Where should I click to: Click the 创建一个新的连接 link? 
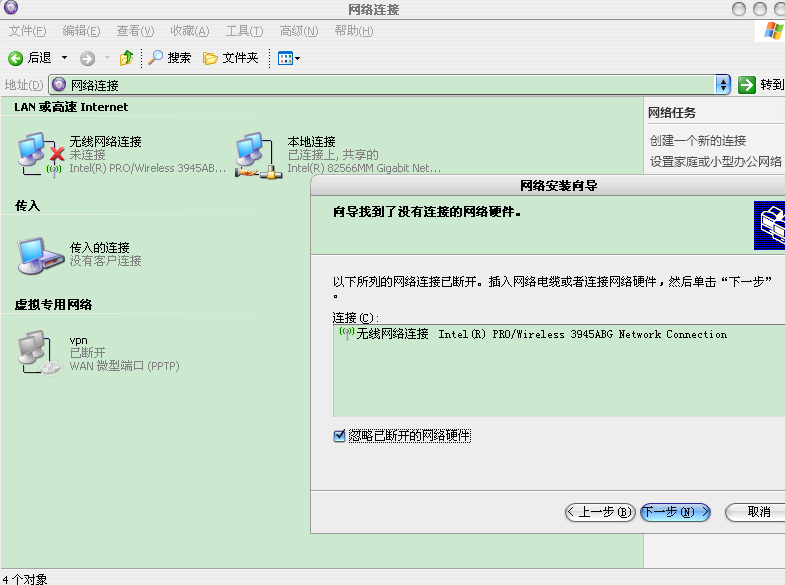[x=698, y=141]
